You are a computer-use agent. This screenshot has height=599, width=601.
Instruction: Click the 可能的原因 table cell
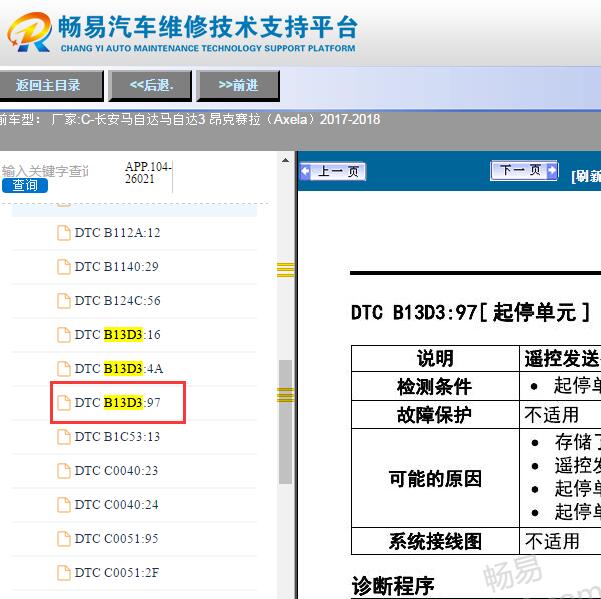click(x=435, y=478)
